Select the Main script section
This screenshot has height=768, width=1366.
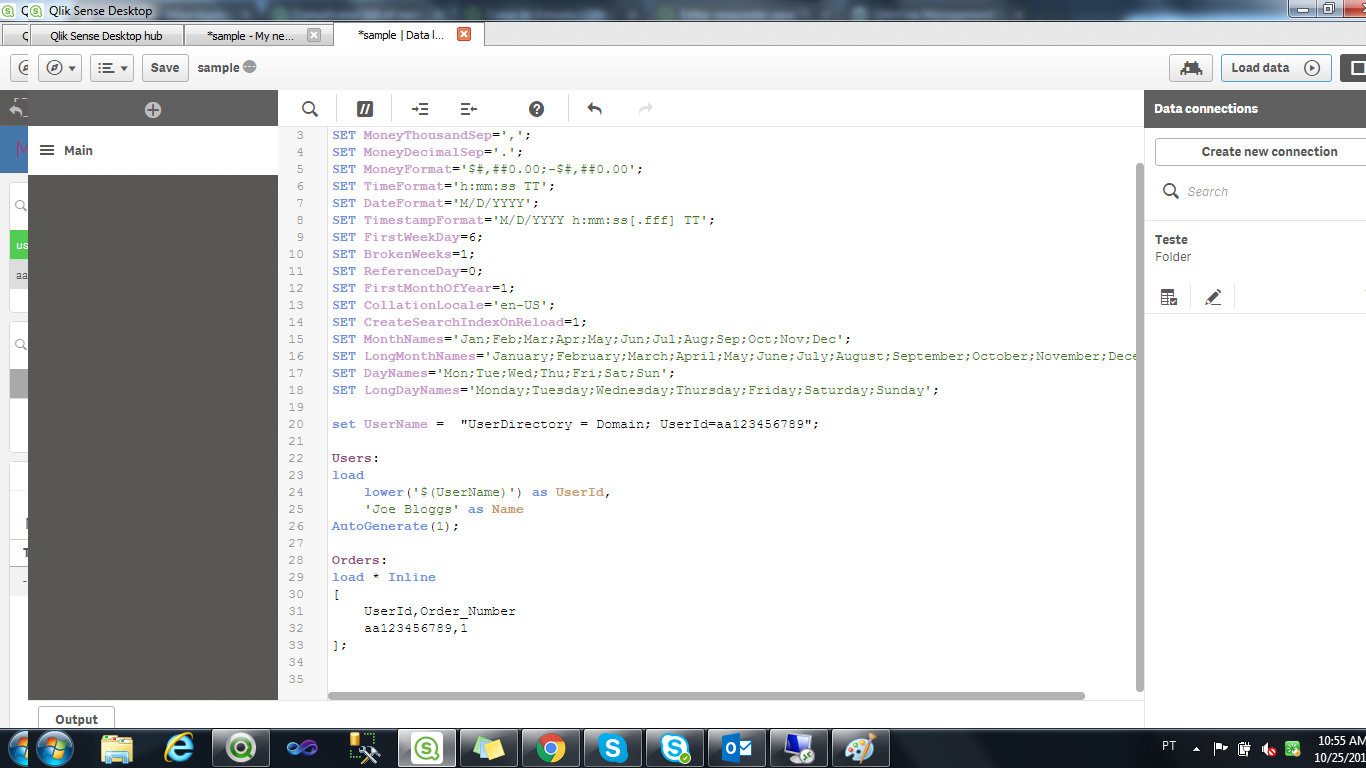point(153,151)
